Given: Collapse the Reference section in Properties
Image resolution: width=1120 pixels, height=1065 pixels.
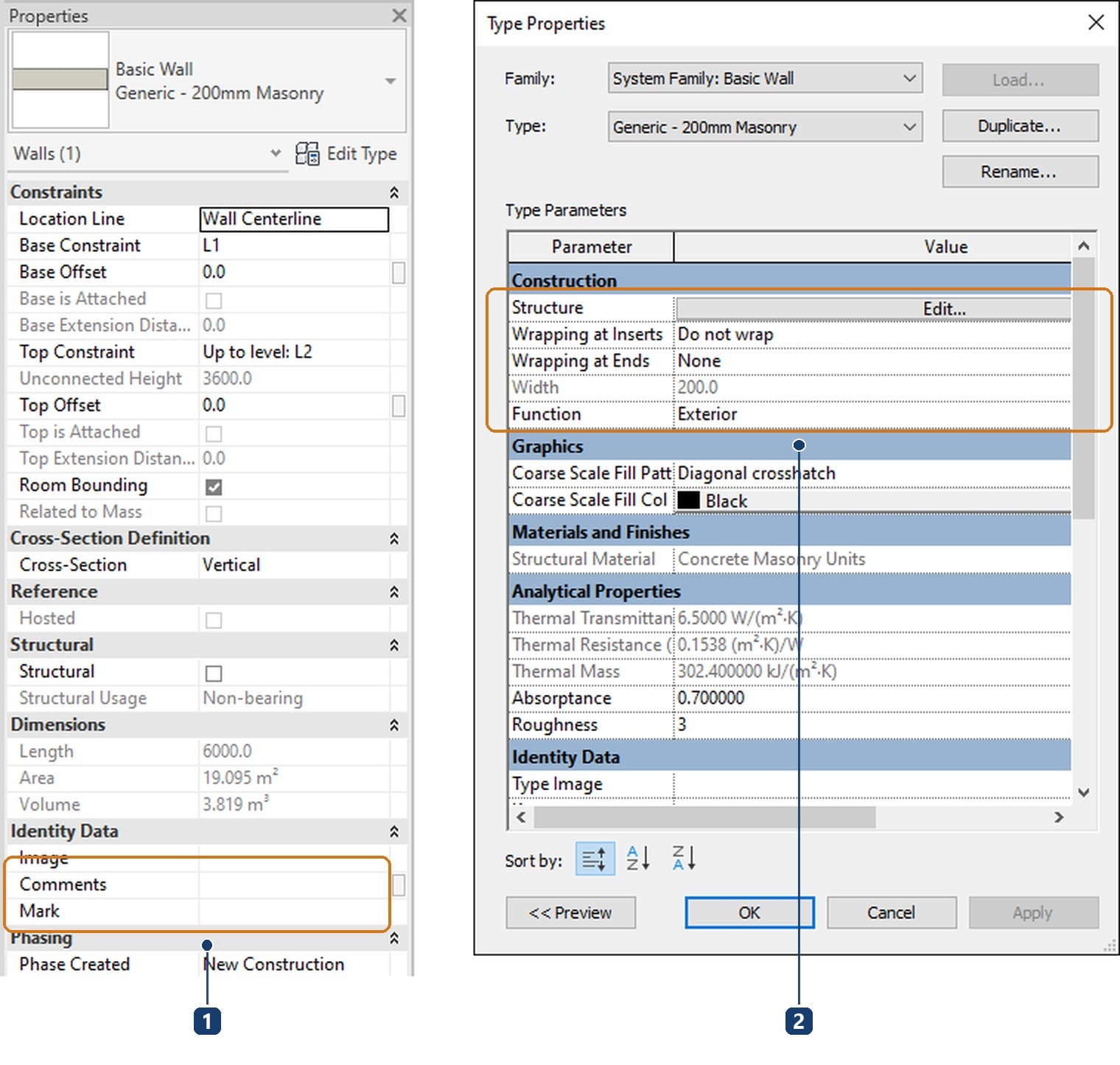Looking at the screenshot, I should coord(394,592).
